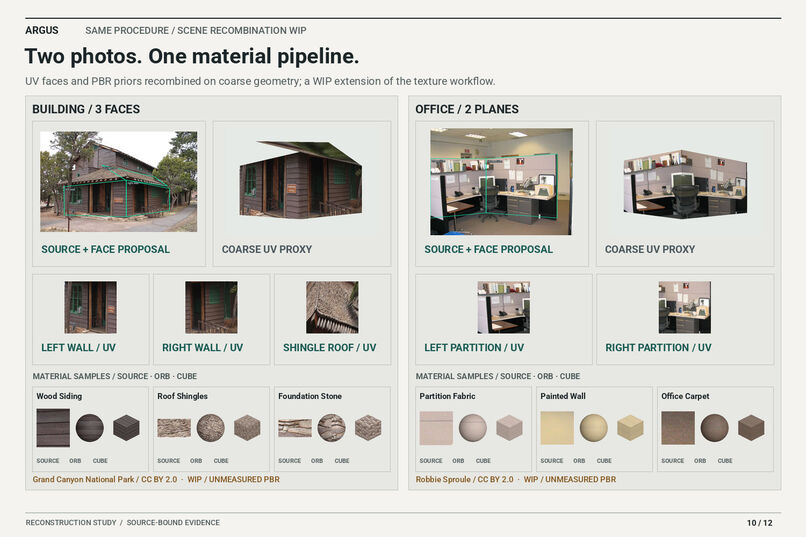
Task: Click the Robbie Sproule credit line
Action: pyautogui.click(x=516, y=479)
